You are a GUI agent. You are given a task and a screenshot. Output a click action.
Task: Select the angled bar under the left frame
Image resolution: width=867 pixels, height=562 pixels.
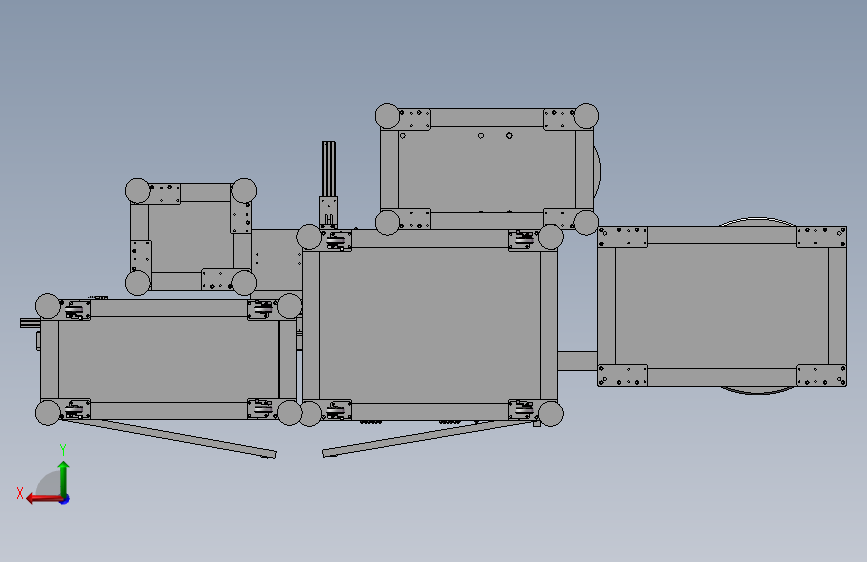171,438
